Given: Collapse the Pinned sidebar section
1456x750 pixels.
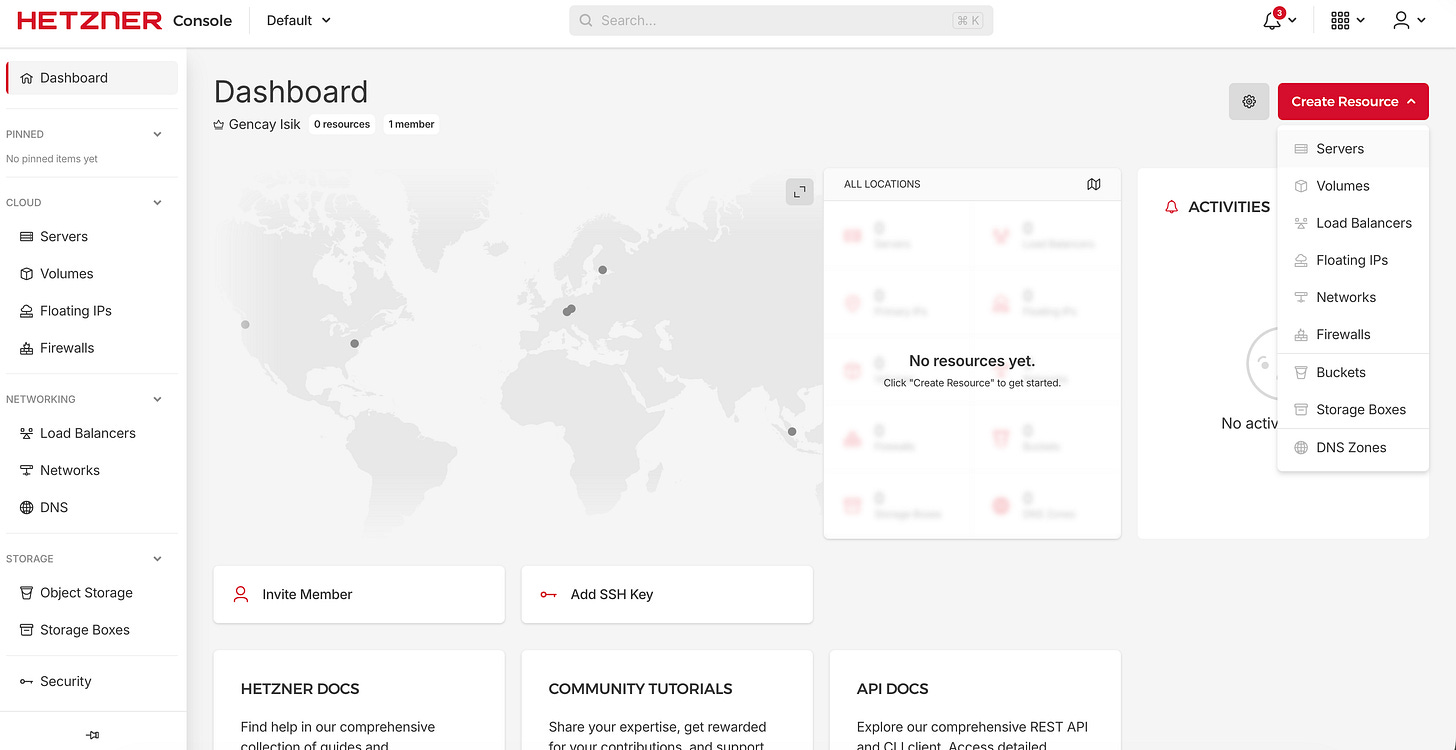Looking at the screenshot, I should pyautogui.click(x=157, y=134).
